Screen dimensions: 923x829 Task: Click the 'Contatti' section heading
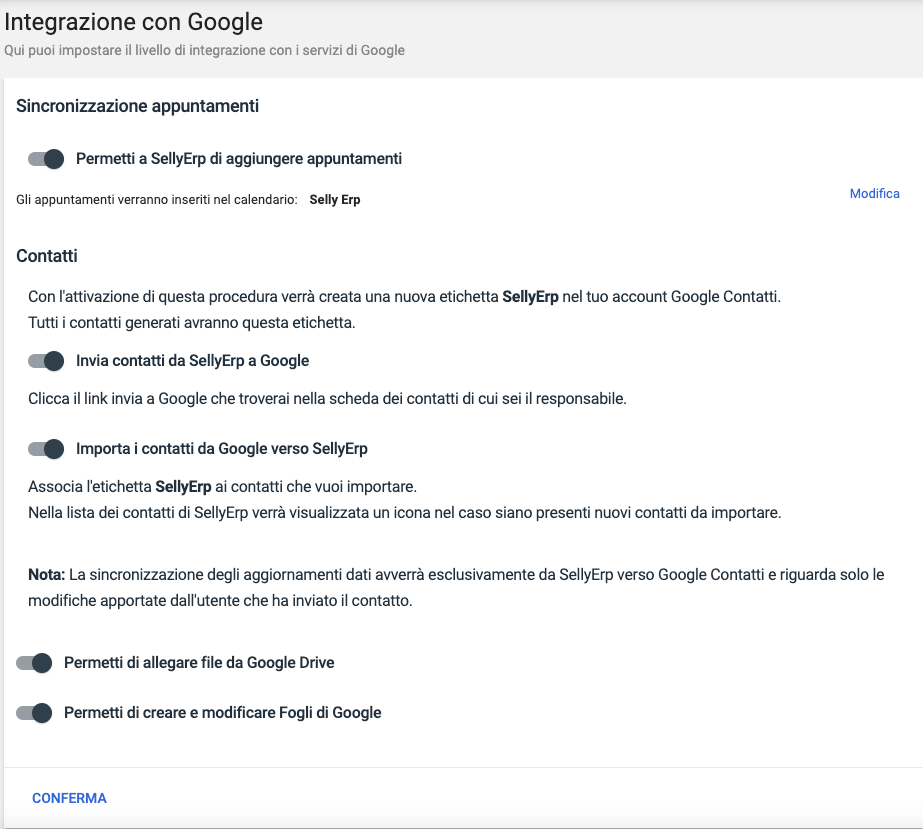47,256
